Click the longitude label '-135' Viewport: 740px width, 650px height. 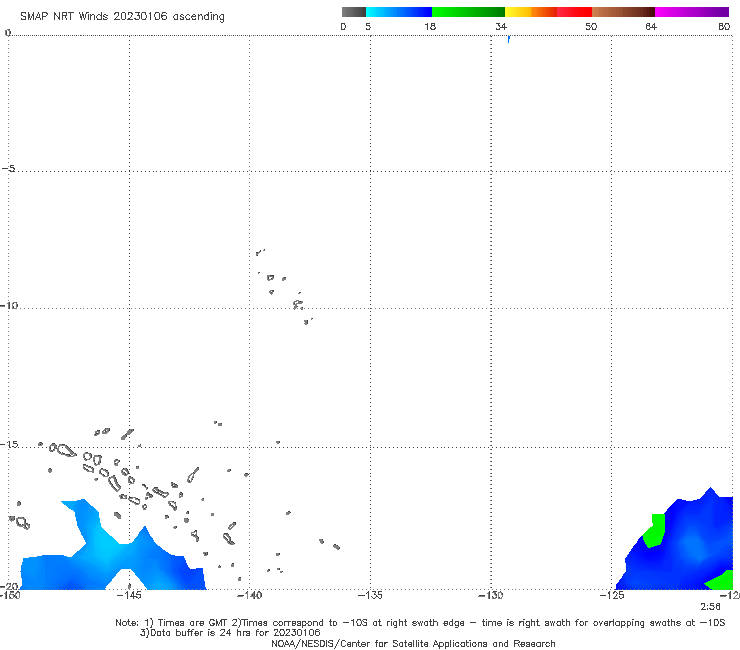point(370,595)
